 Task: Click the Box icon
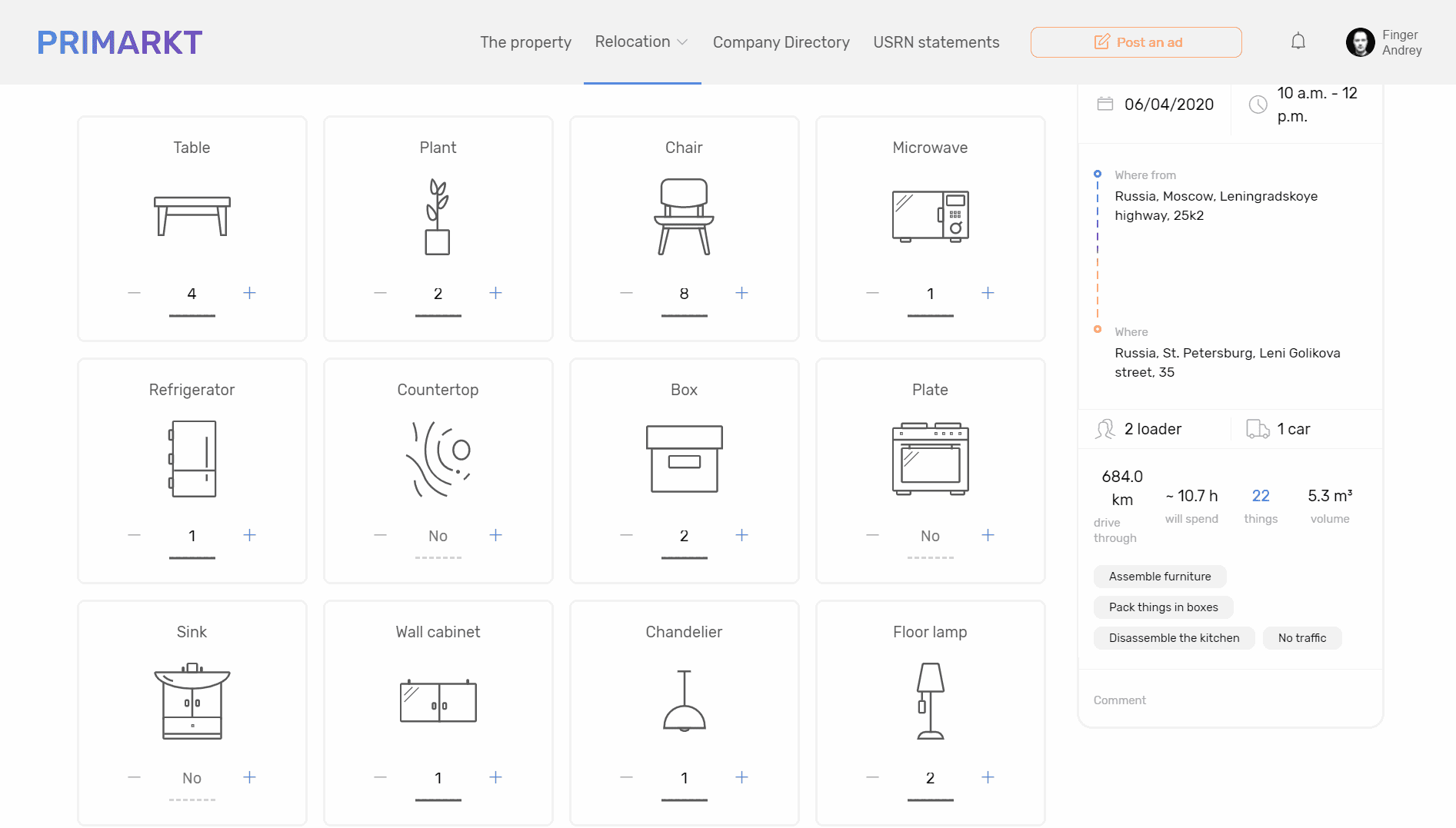point(684,459)
